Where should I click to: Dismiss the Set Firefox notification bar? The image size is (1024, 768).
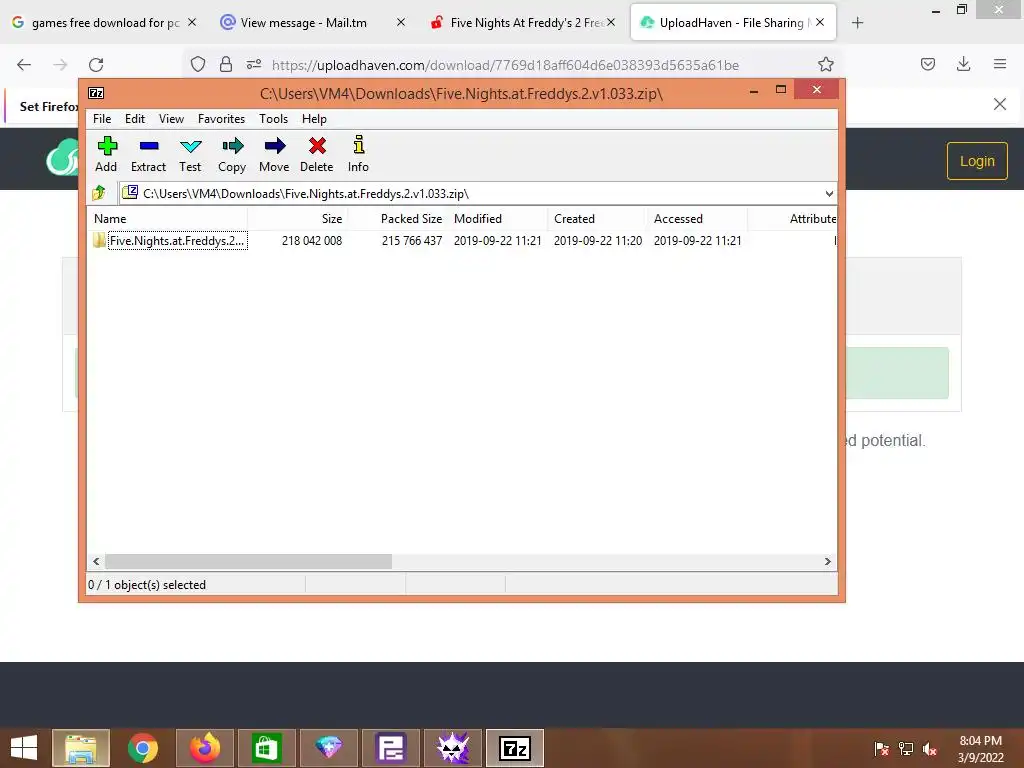tap(999, 104)
